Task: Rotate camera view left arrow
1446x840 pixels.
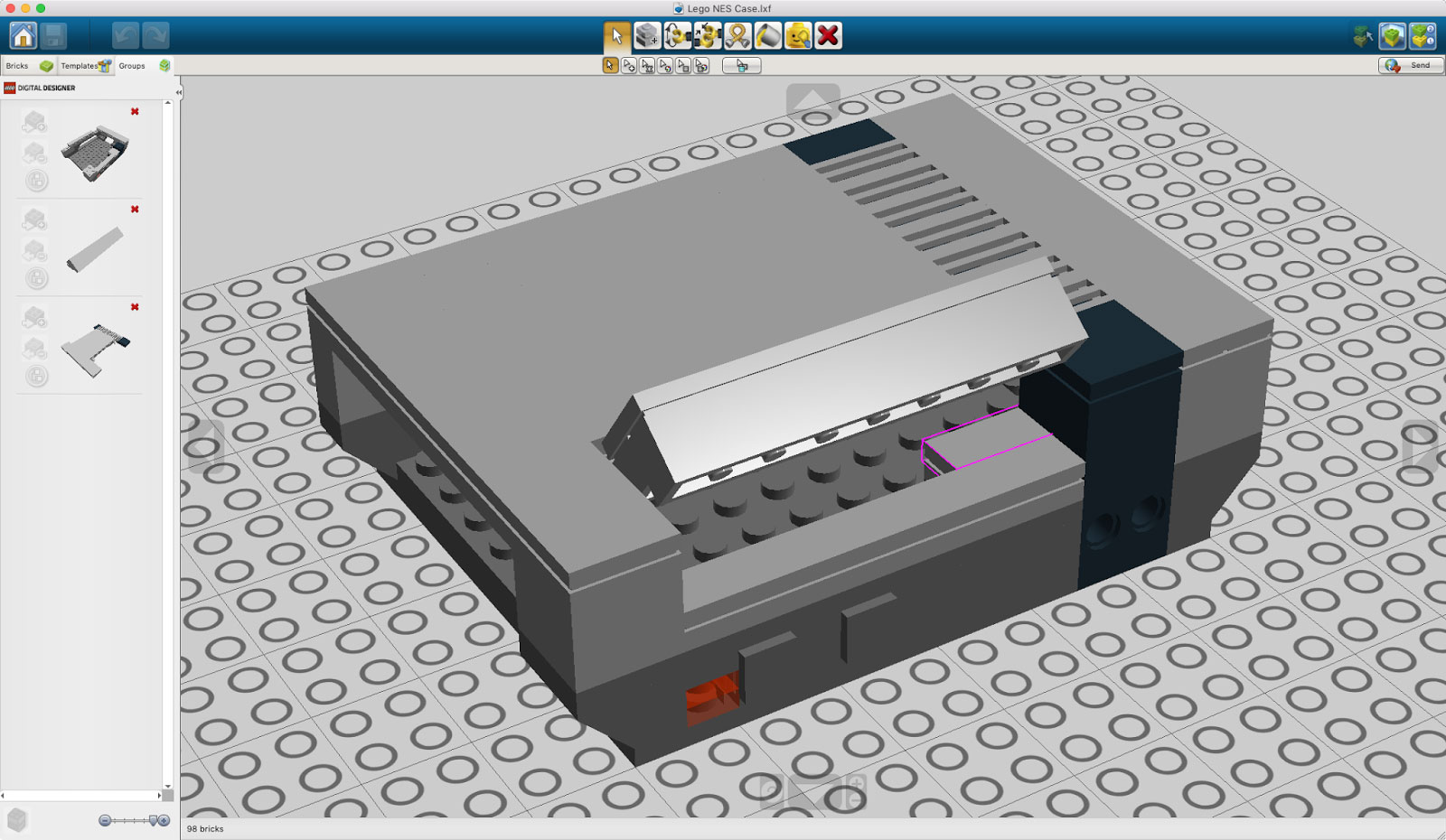Action: [x=205, y=445]
